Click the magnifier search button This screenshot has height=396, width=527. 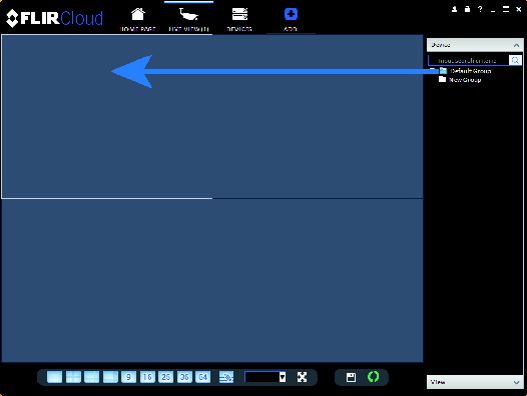[515, 61]
